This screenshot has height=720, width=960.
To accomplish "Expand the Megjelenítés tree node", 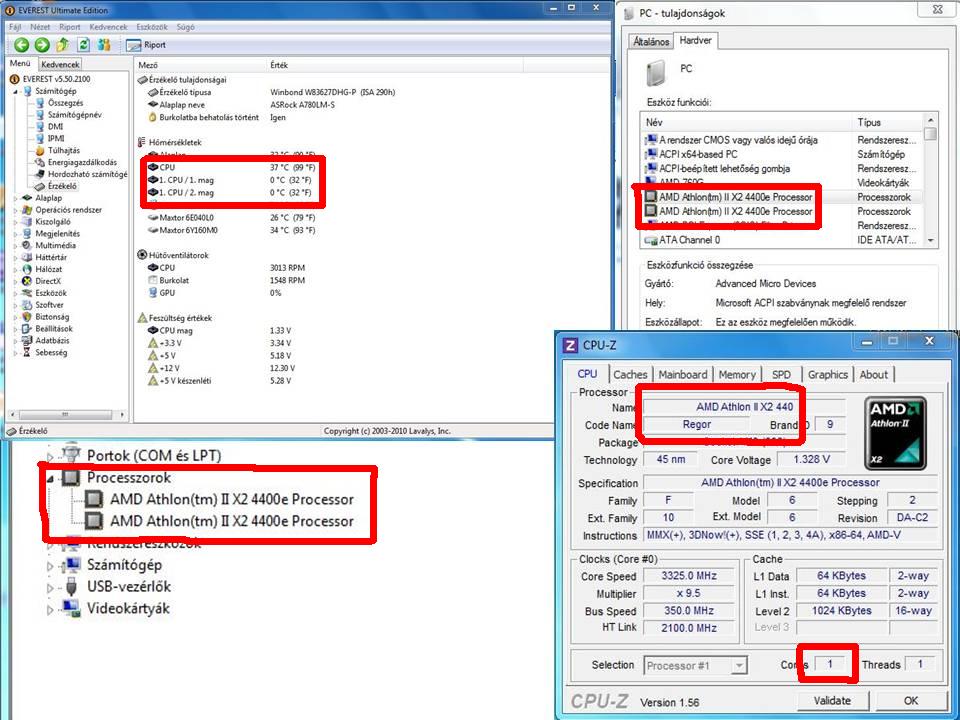I will tap(16, 233).
